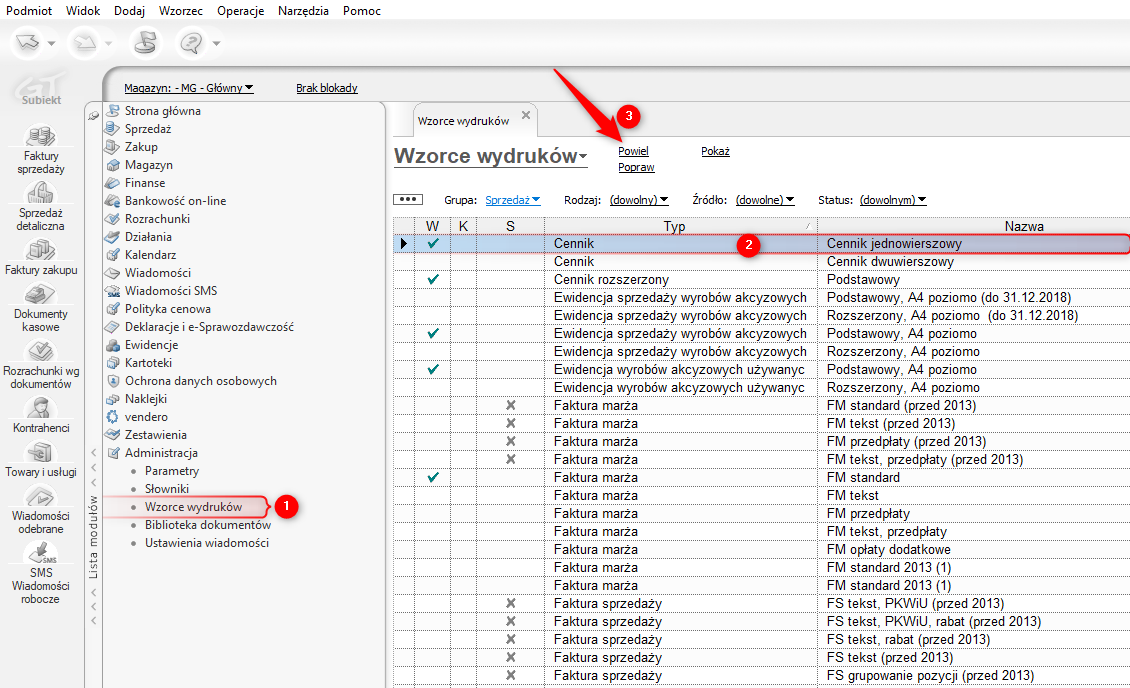Open the Pomoc menu

click(x=362, y=11)
